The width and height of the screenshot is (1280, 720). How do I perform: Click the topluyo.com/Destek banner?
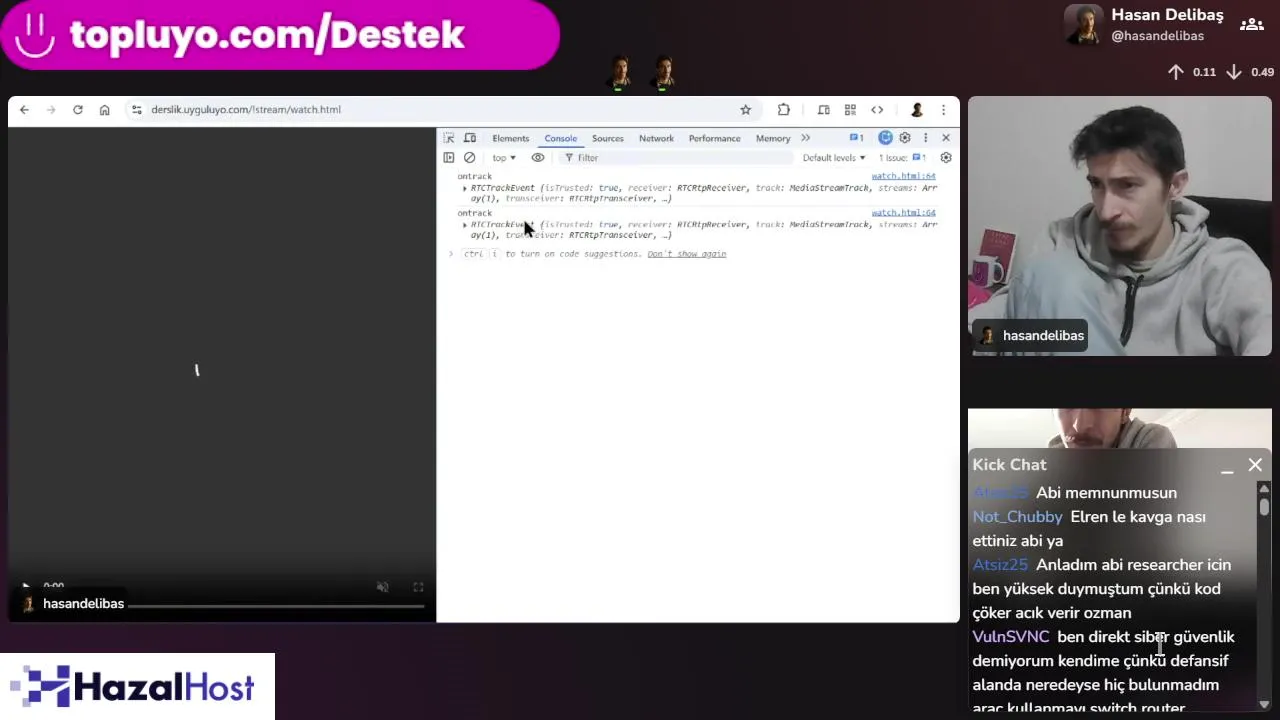click(x=279, y=35)
